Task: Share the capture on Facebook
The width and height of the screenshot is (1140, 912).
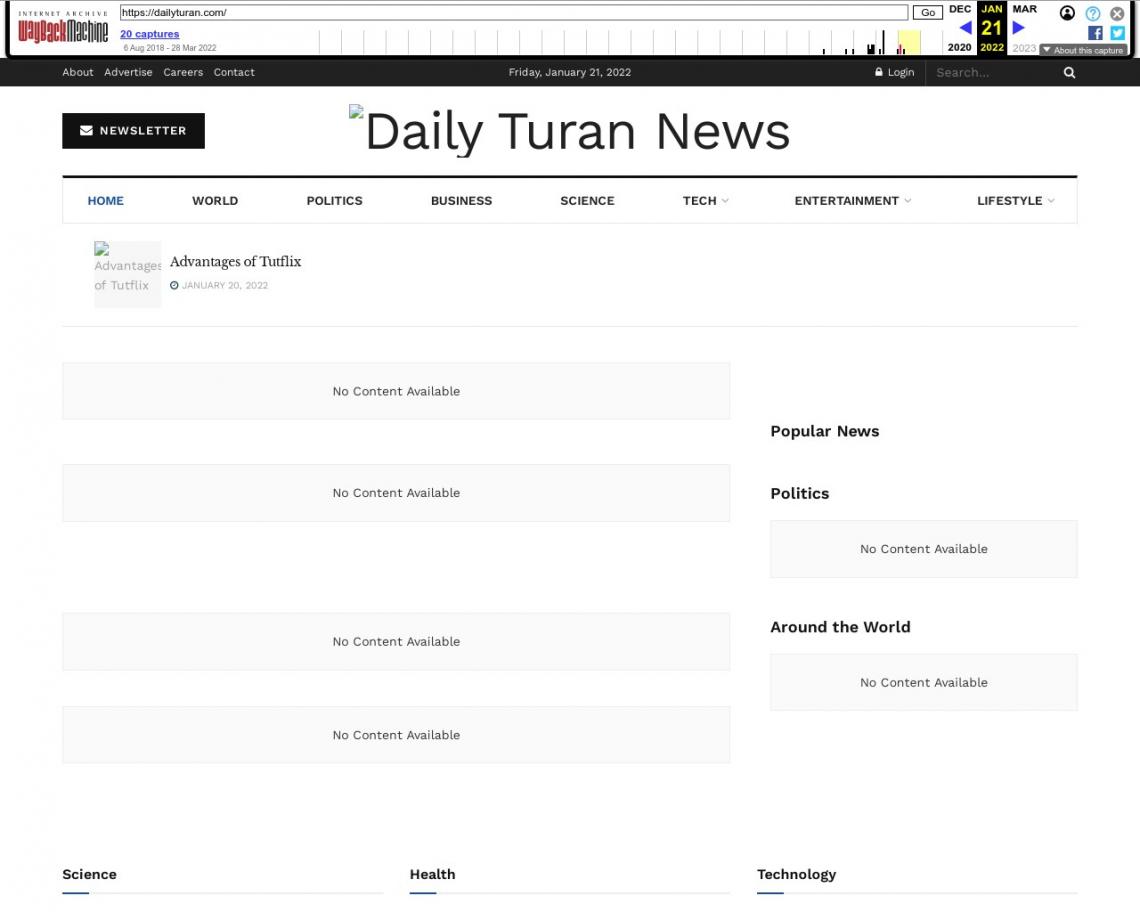Action: (1095, 33)
